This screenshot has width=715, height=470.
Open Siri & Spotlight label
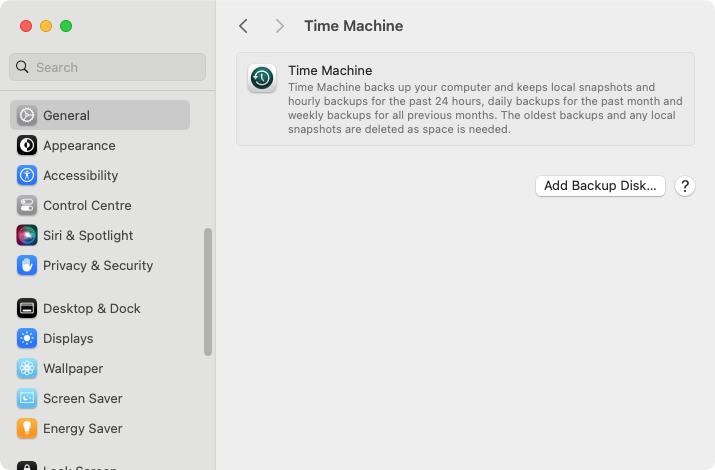click(88, 236)
